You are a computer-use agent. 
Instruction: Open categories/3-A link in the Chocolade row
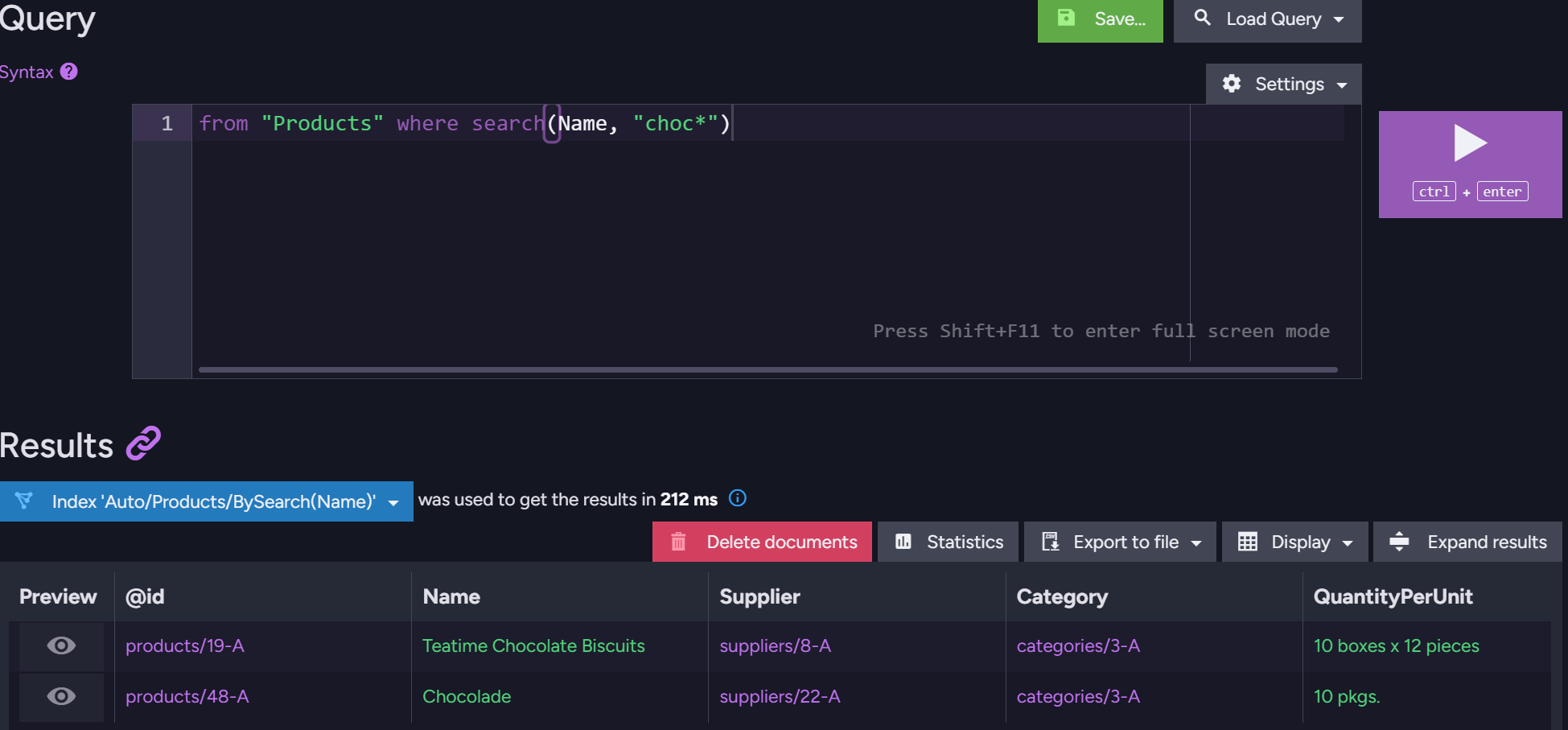tap(1078, 696)
